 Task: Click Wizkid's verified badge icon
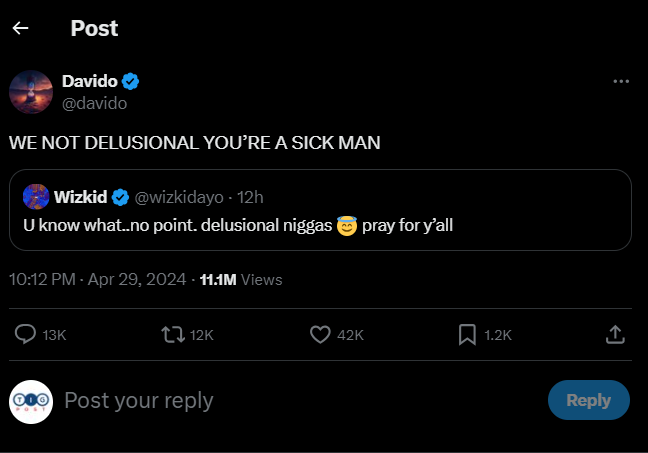point(120,197)
